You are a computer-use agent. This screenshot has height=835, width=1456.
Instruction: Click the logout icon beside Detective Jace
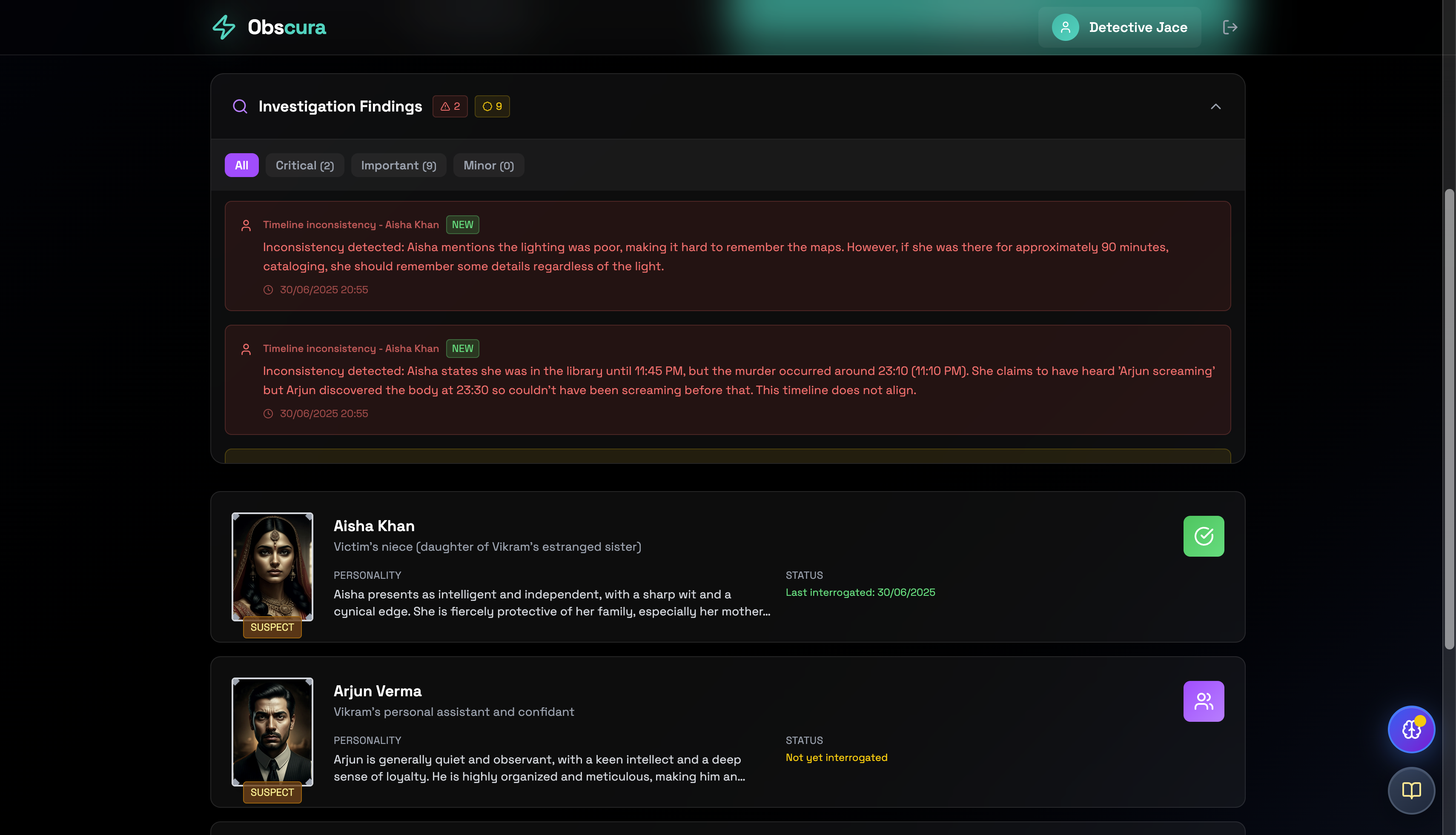point(1230,27)
